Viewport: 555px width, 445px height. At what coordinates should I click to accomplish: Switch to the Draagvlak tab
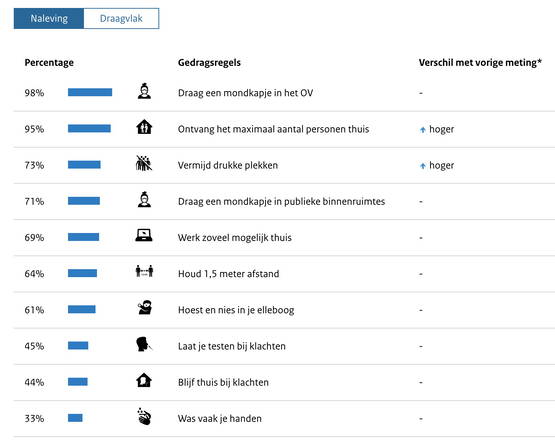coord(121,18)
